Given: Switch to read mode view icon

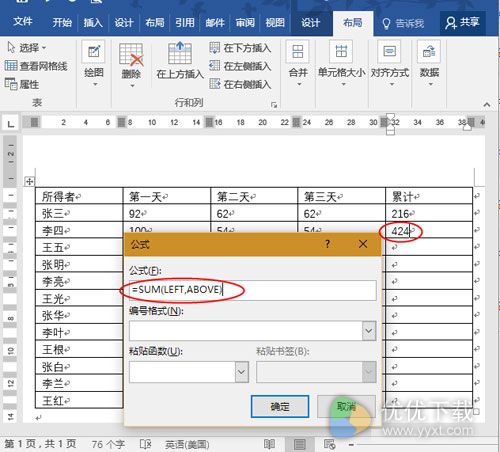Looking at the screenshot, I should (269, 444).
